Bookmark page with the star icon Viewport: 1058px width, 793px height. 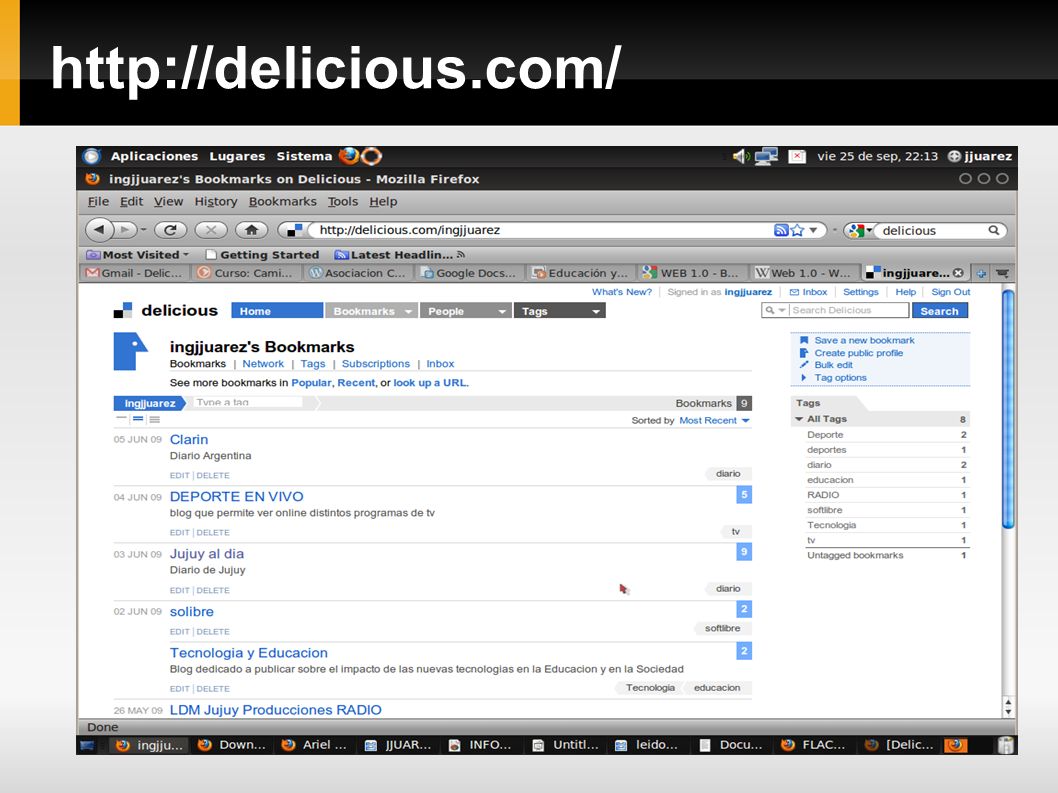point(798,230)
